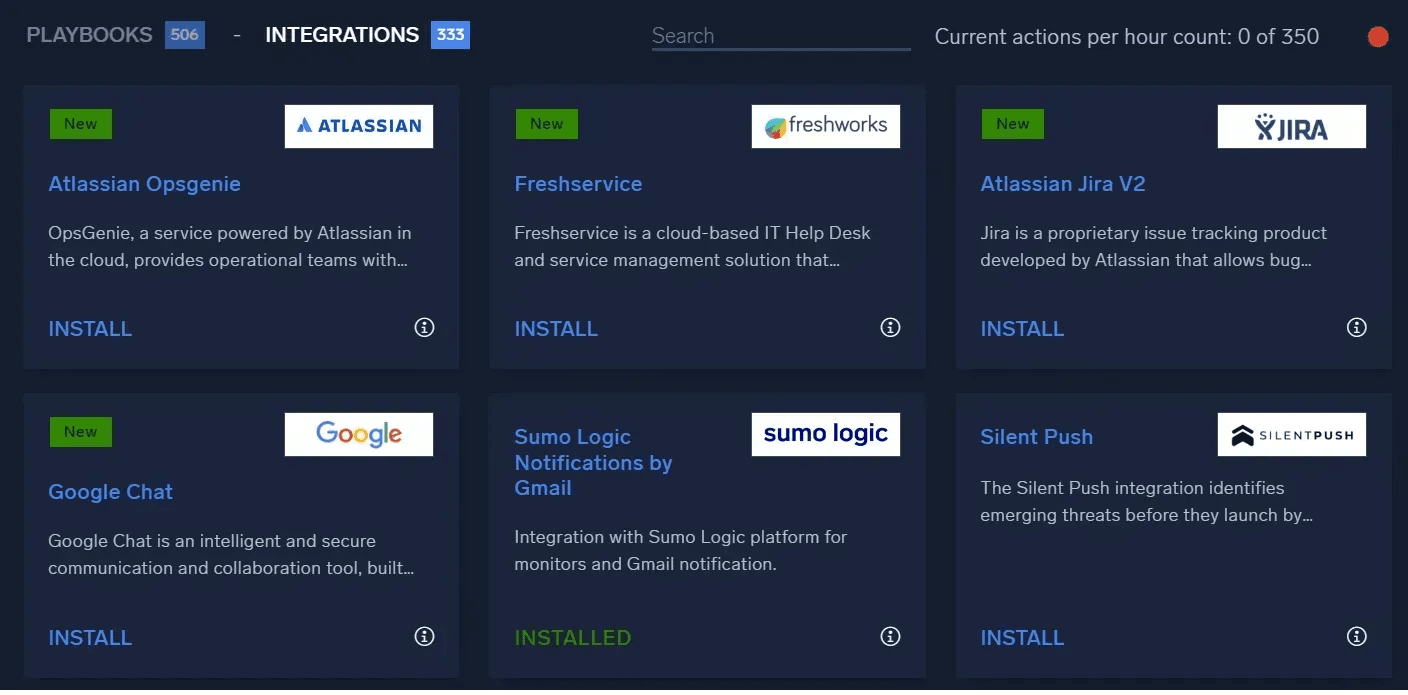Open info for Silent Push integration
Screen dimensions: 1408x695
1356,636
